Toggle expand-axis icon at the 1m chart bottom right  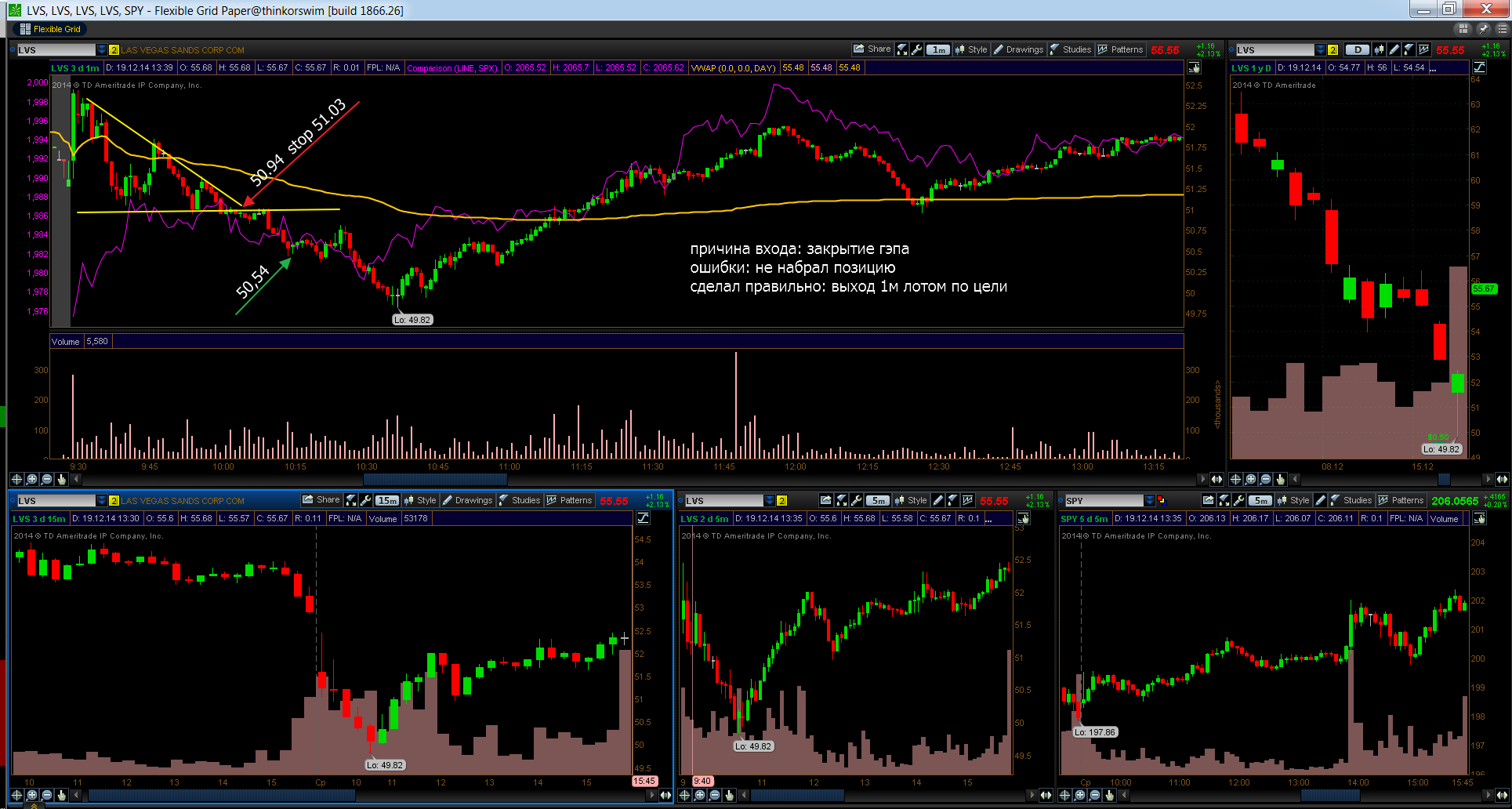(1216, 479)
